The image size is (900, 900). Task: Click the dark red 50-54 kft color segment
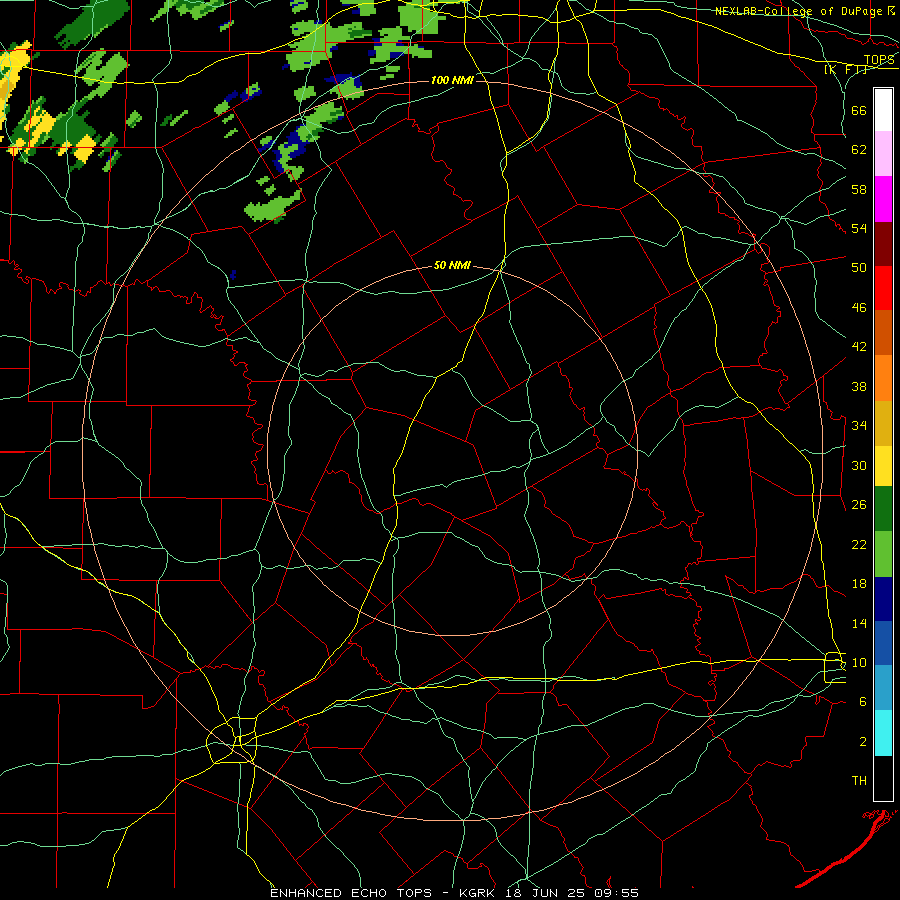click(x=883, y=244)
